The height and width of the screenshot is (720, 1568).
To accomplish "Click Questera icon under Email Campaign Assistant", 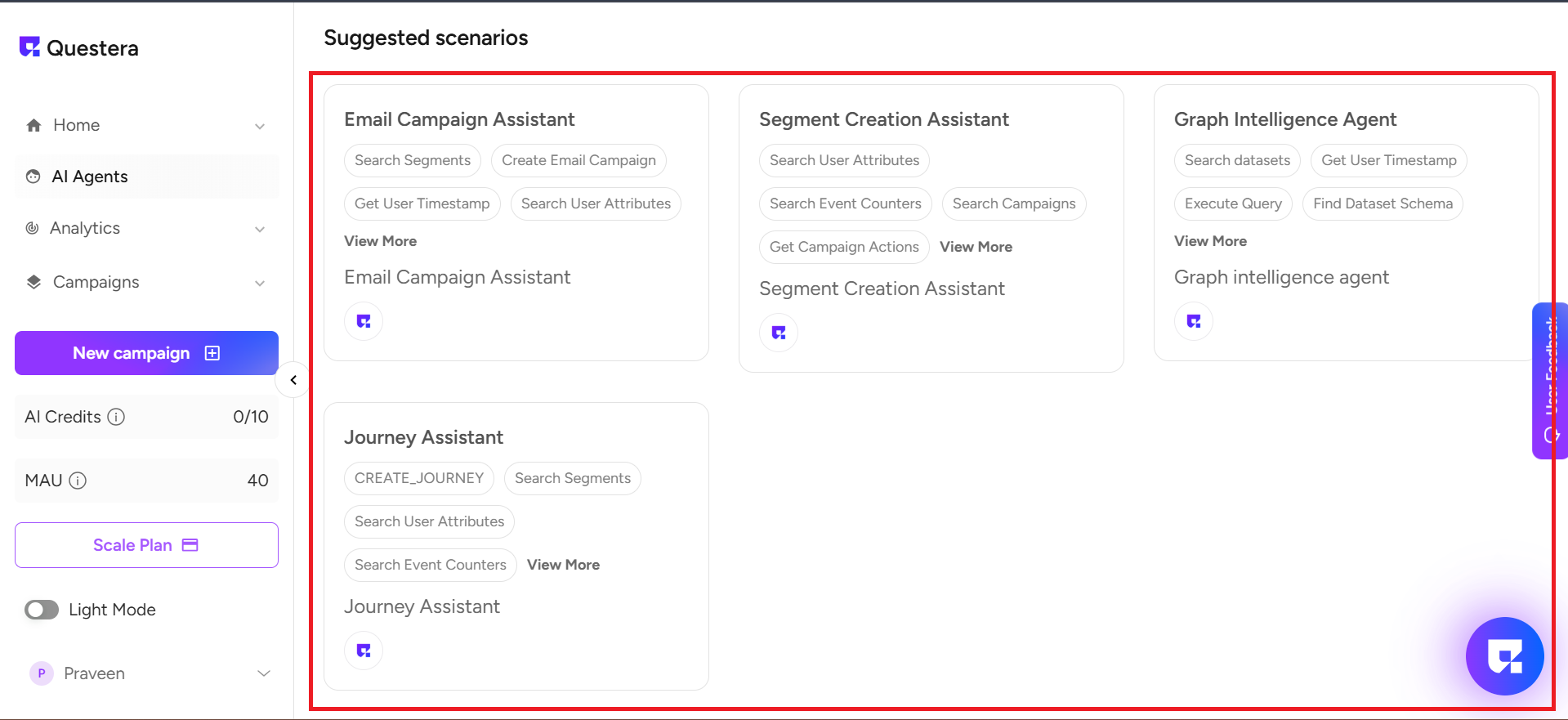I will click(364, 321).
